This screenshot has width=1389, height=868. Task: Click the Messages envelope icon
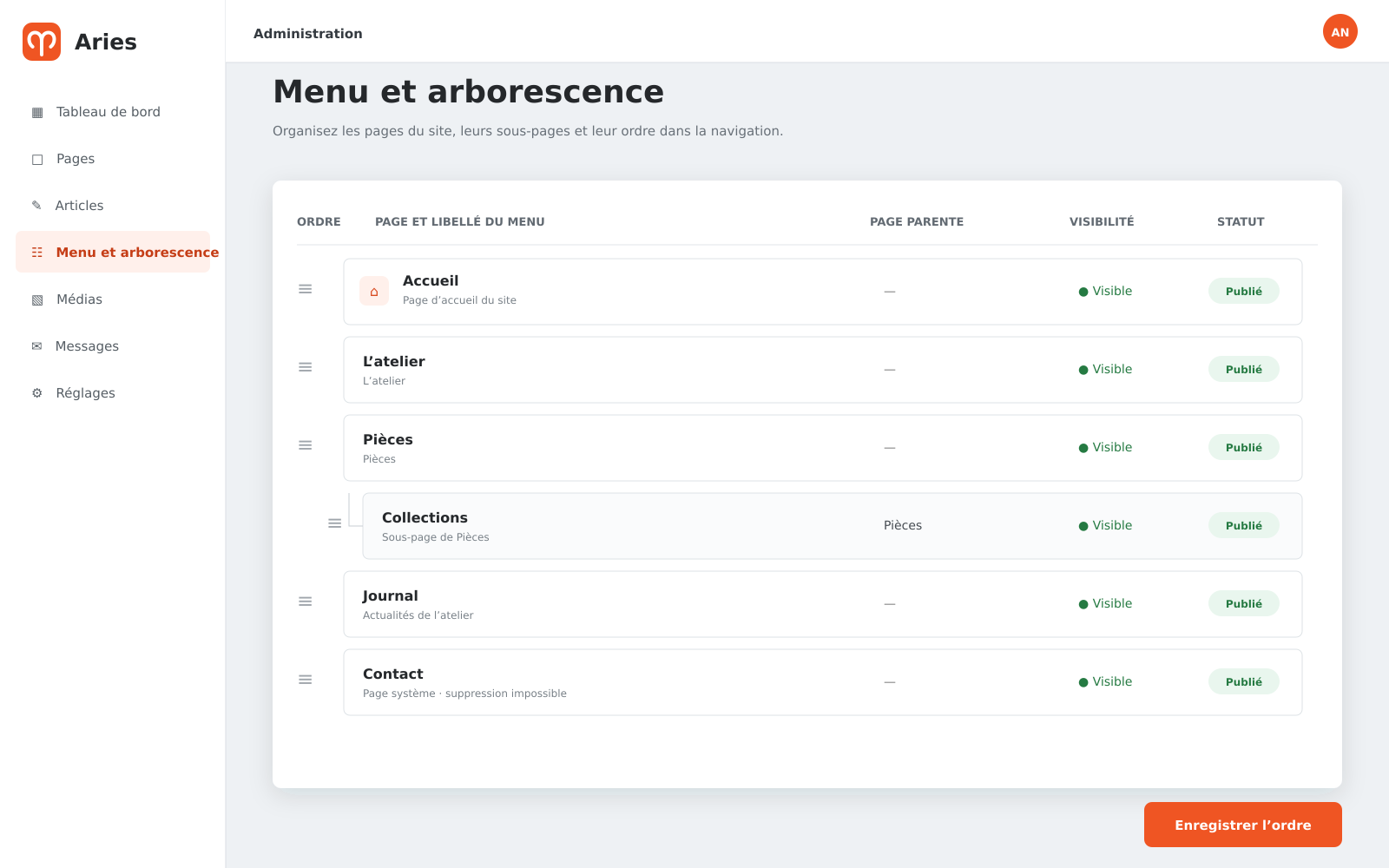tap(36, 346)
